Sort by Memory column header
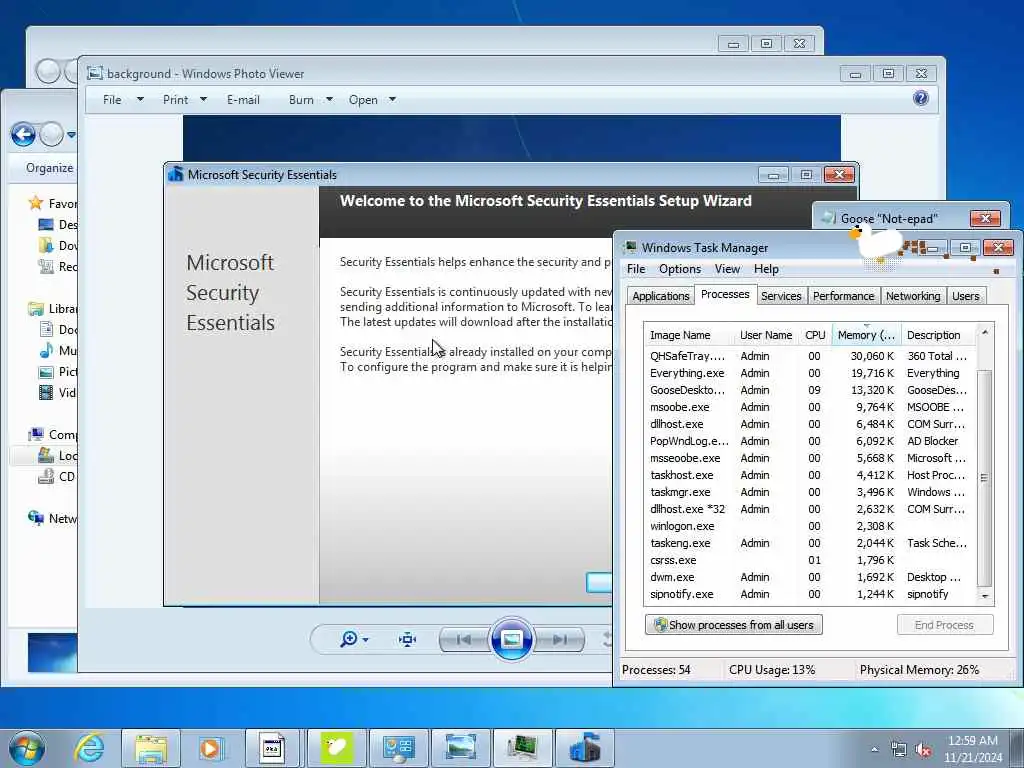This screenshot has height=768, width=1024. [x=866, y=335]
